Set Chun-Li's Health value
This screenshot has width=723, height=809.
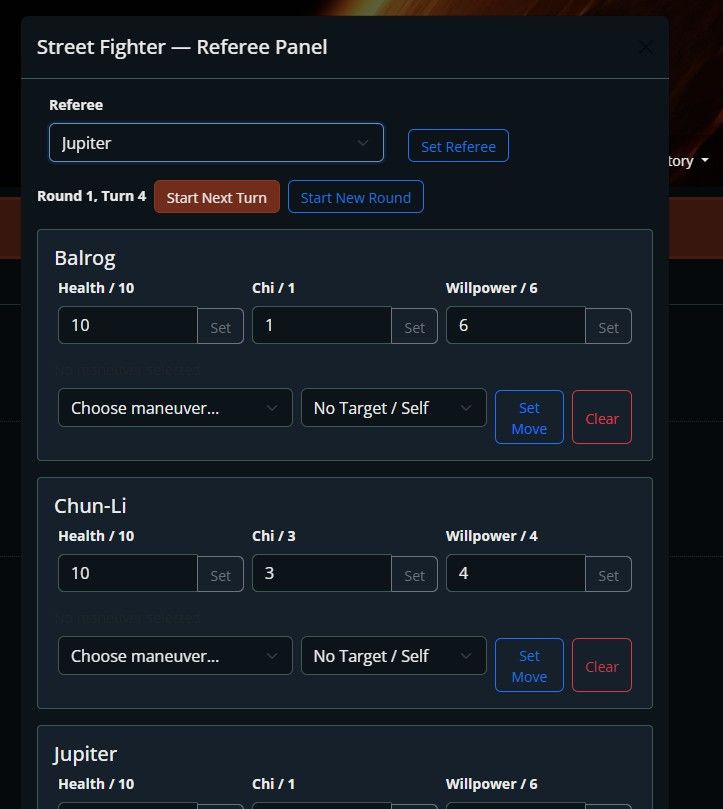pyautogui.click(x=220, y=575)
